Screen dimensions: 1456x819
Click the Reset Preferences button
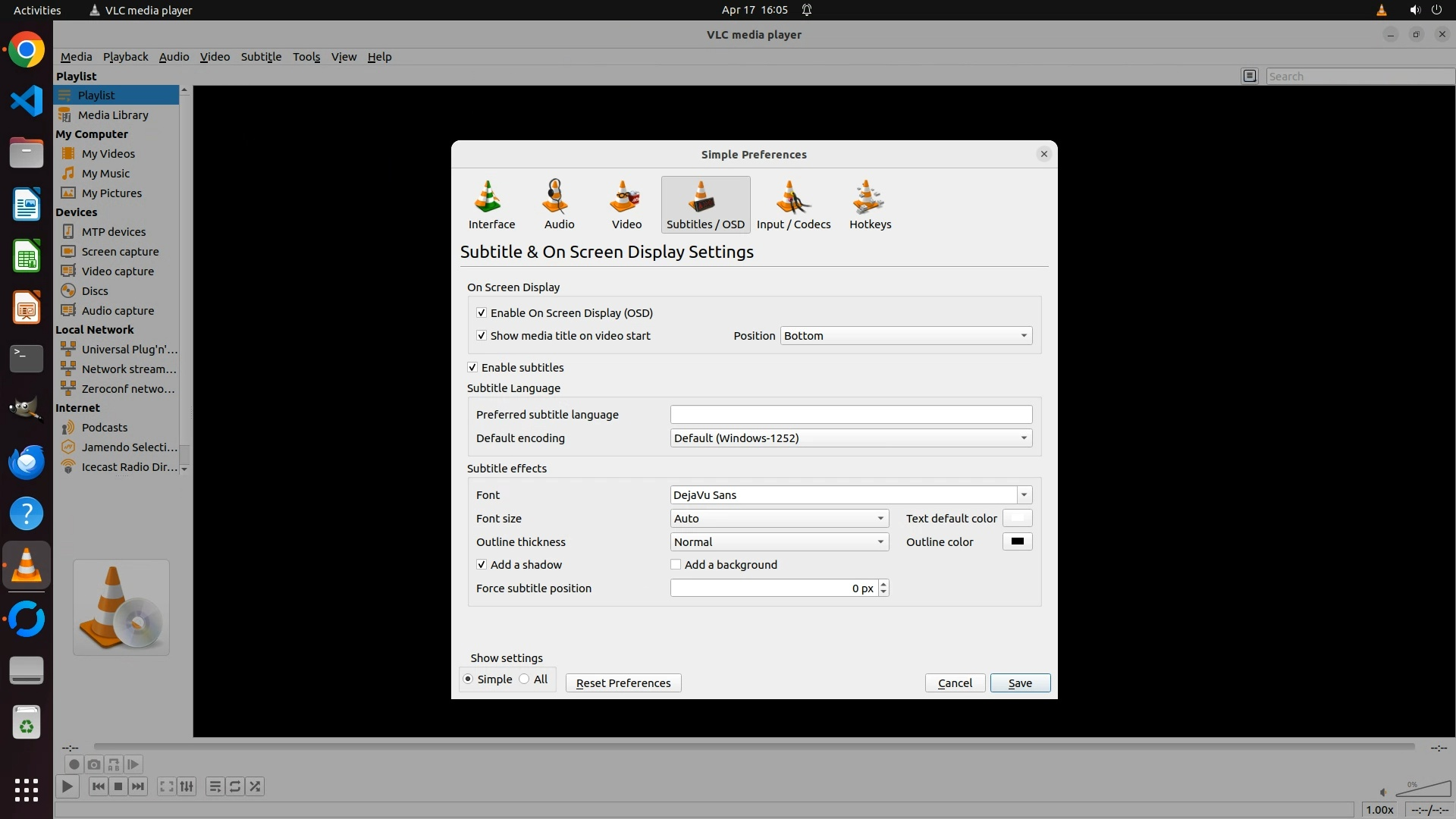(623, 682)
